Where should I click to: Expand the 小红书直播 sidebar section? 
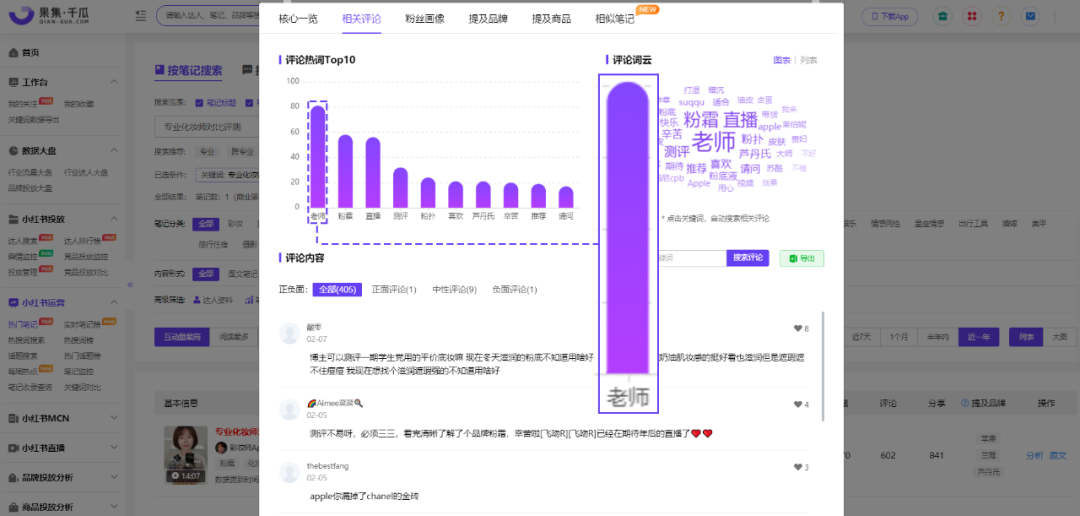[114, 448]
